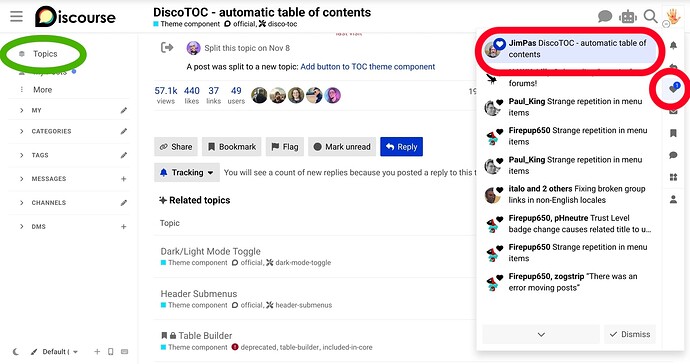
Task: Click the three-dots icon beside More
Action: [22, 89]
